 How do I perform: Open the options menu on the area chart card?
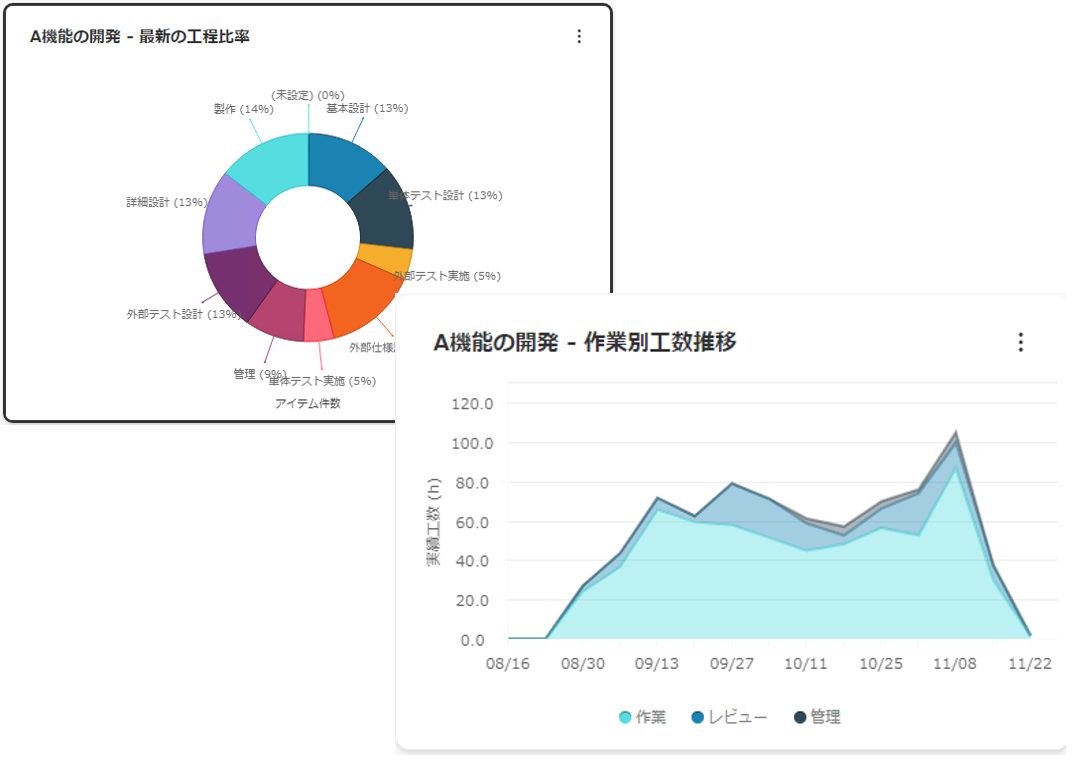(x=1021, y=342)
